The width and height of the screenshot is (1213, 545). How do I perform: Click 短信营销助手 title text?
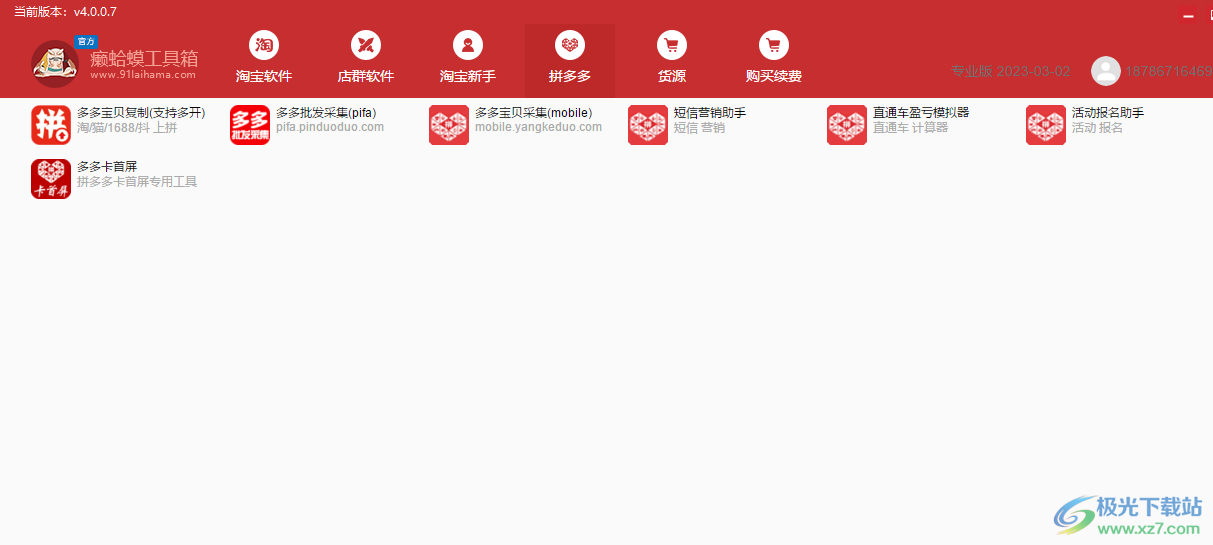710,113
